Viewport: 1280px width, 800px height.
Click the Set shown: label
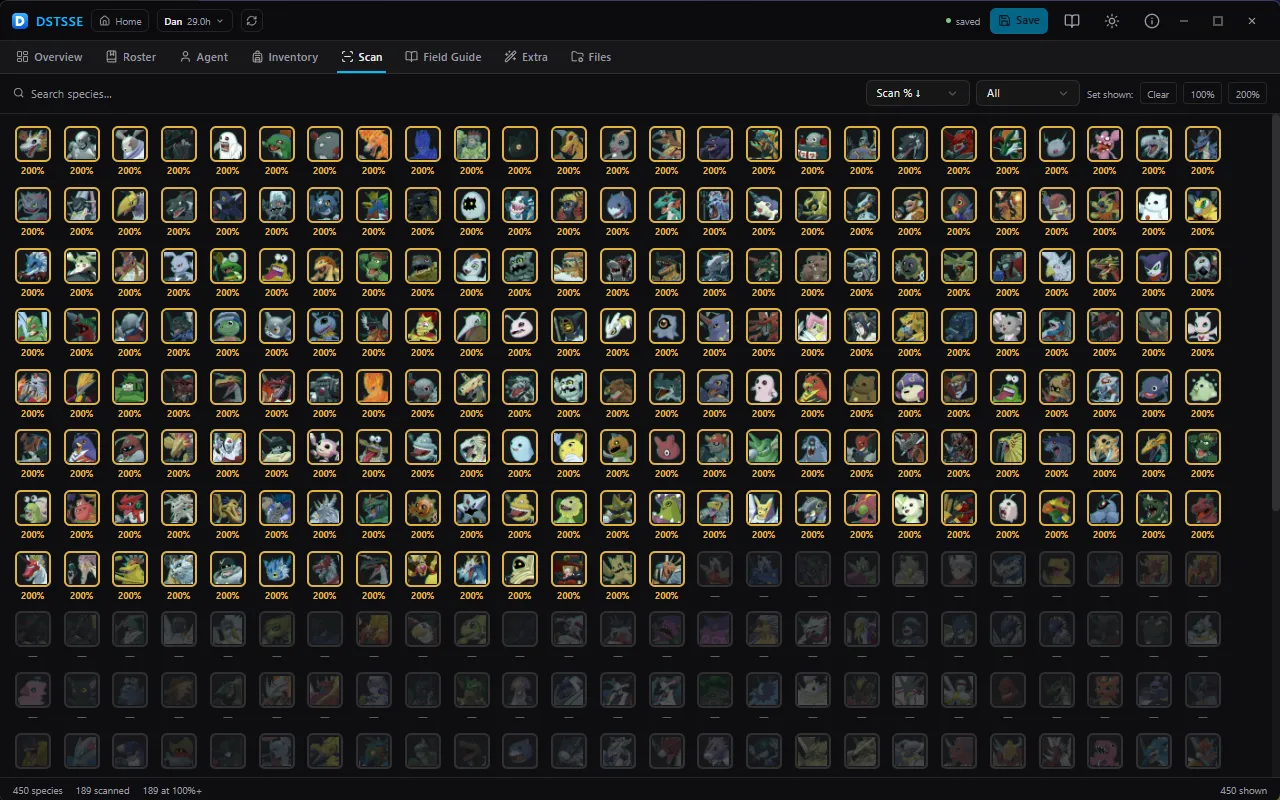click(1110, 94)
